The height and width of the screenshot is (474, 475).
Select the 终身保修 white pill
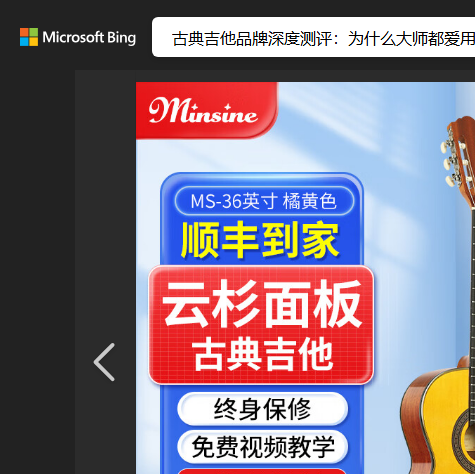pos(263,409)
